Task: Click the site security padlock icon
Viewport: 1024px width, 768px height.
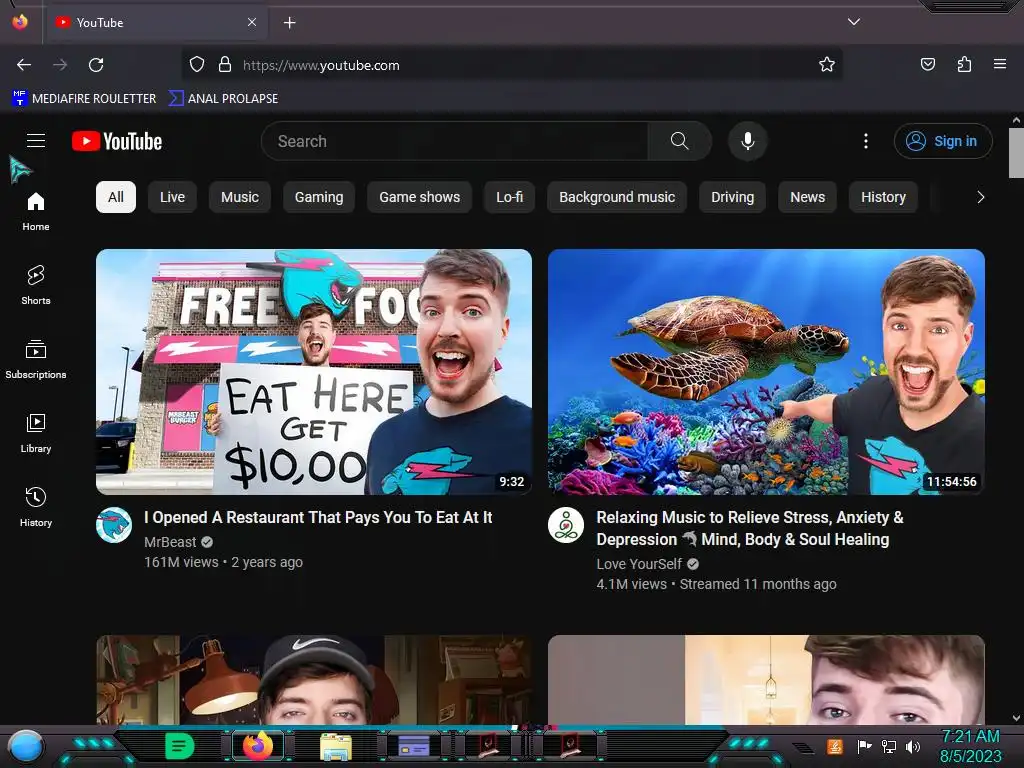Action: point(225,65)
